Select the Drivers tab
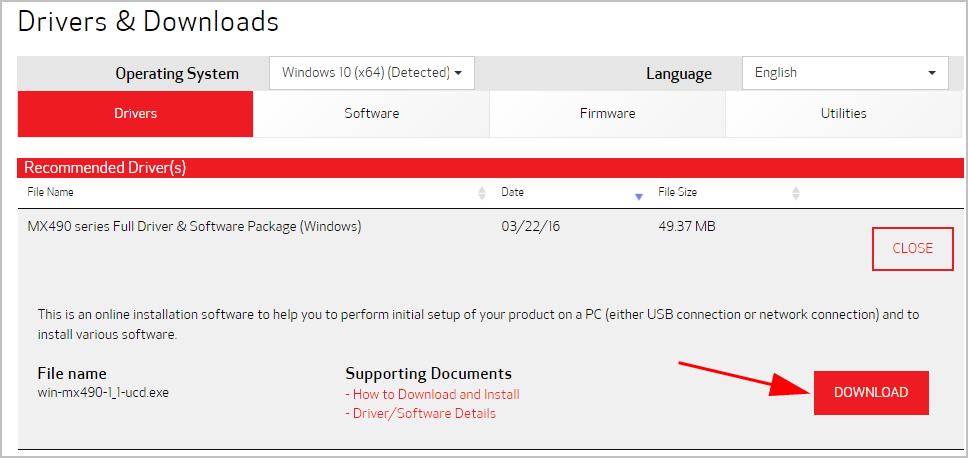The image size is (968, 458). click(x=136, y=114)
